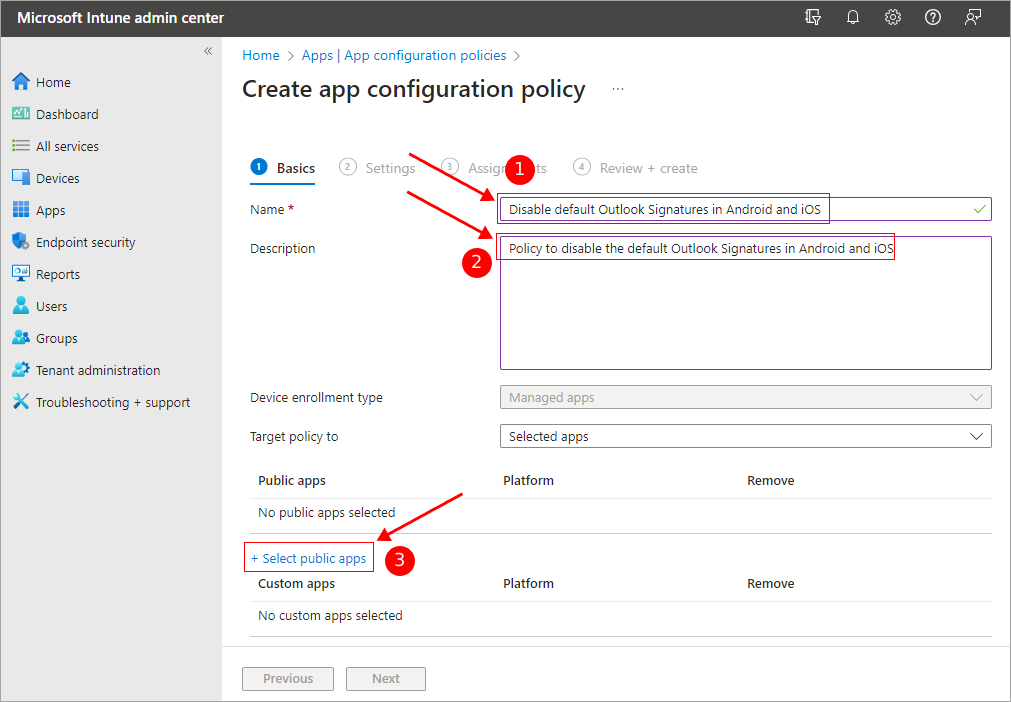The image size is (1011, 702).
Task: Click the Custom apps column header
Action: click(x=296, y=583)
